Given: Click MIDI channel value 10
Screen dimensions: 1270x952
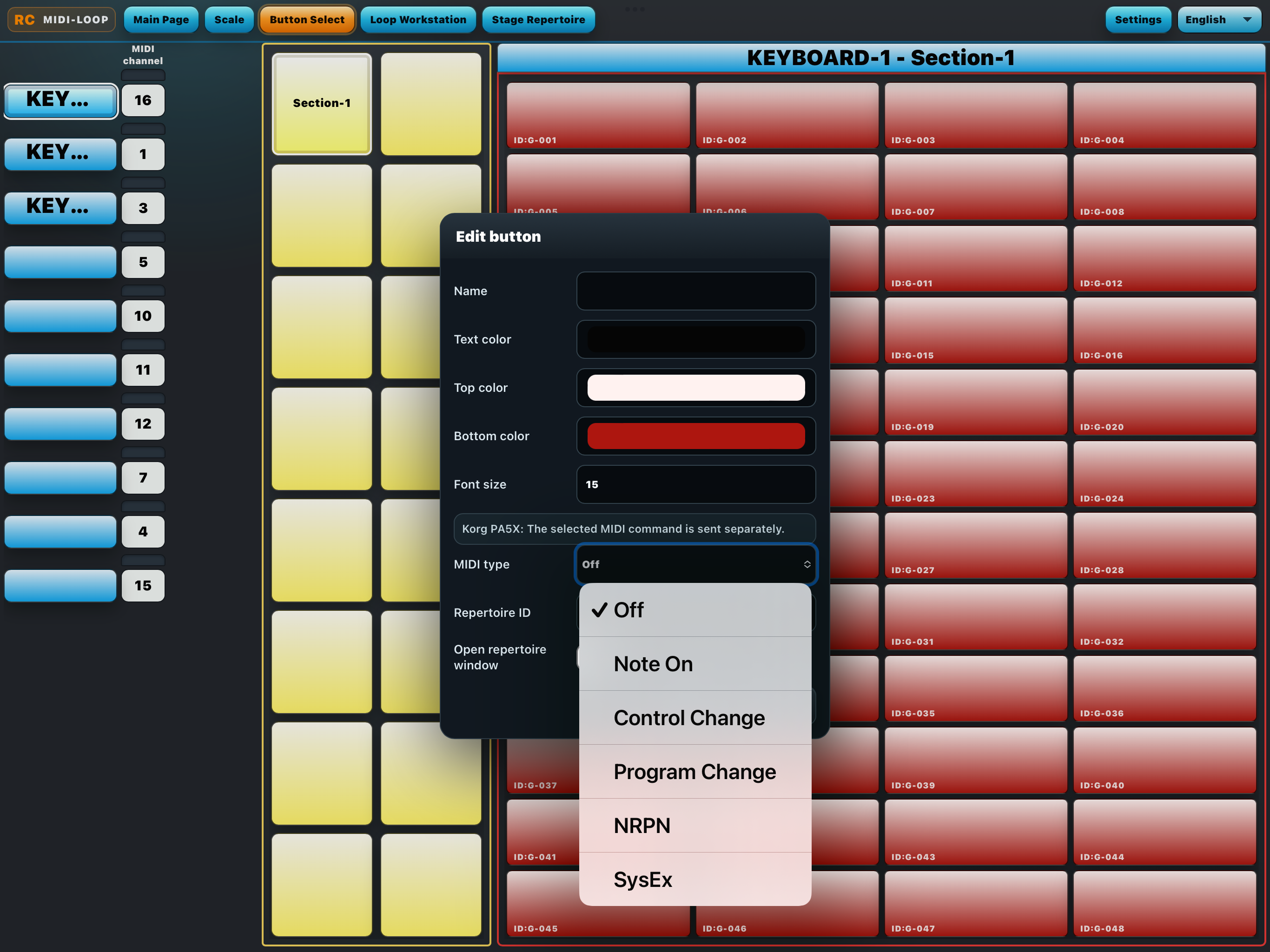Looking at the screenshot, I should pos(143,316).
